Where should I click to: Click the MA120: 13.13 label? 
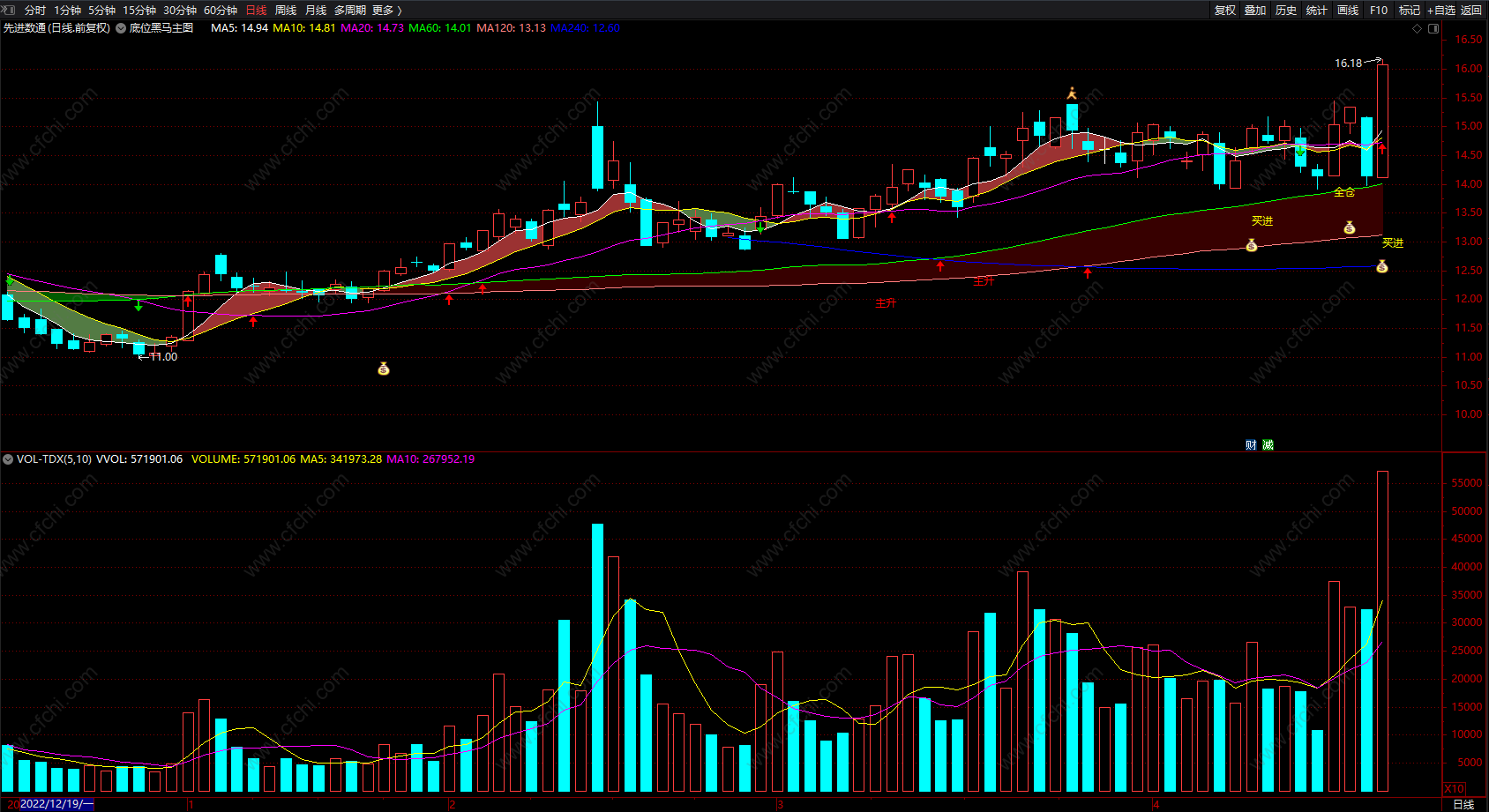click(x=512, y=28)
